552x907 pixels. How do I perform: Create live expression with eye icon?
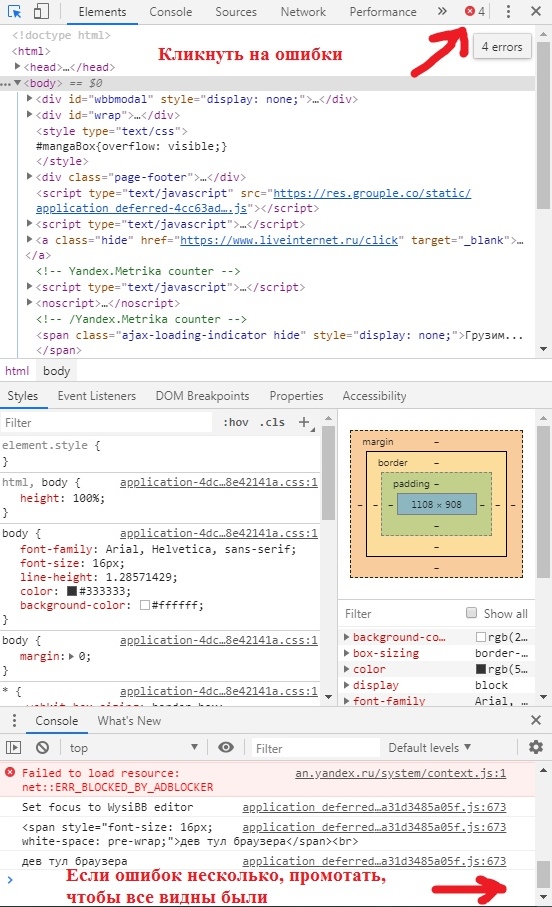(226, 747)
